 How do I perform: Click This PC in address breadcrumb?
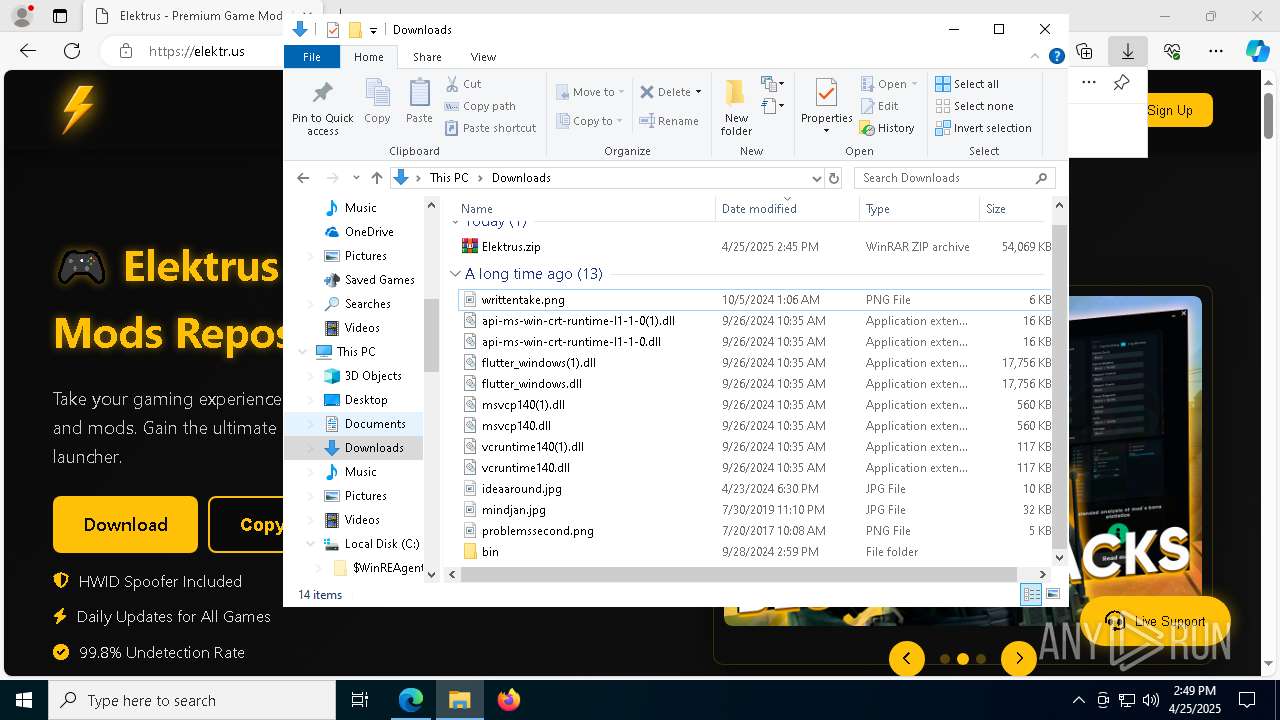click(448, 178)
